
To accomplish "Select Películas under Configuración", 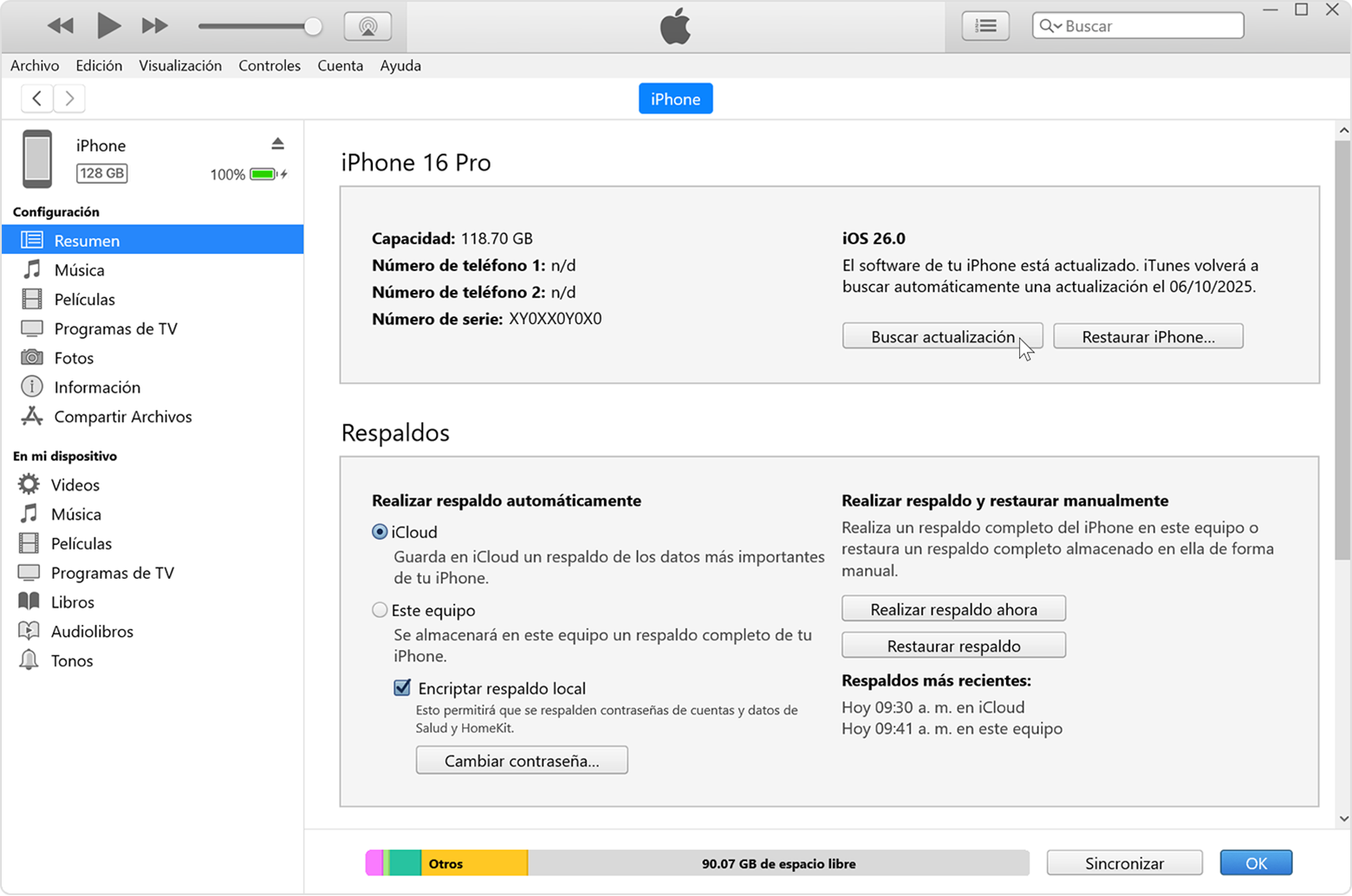I will (x=84, y=299).
